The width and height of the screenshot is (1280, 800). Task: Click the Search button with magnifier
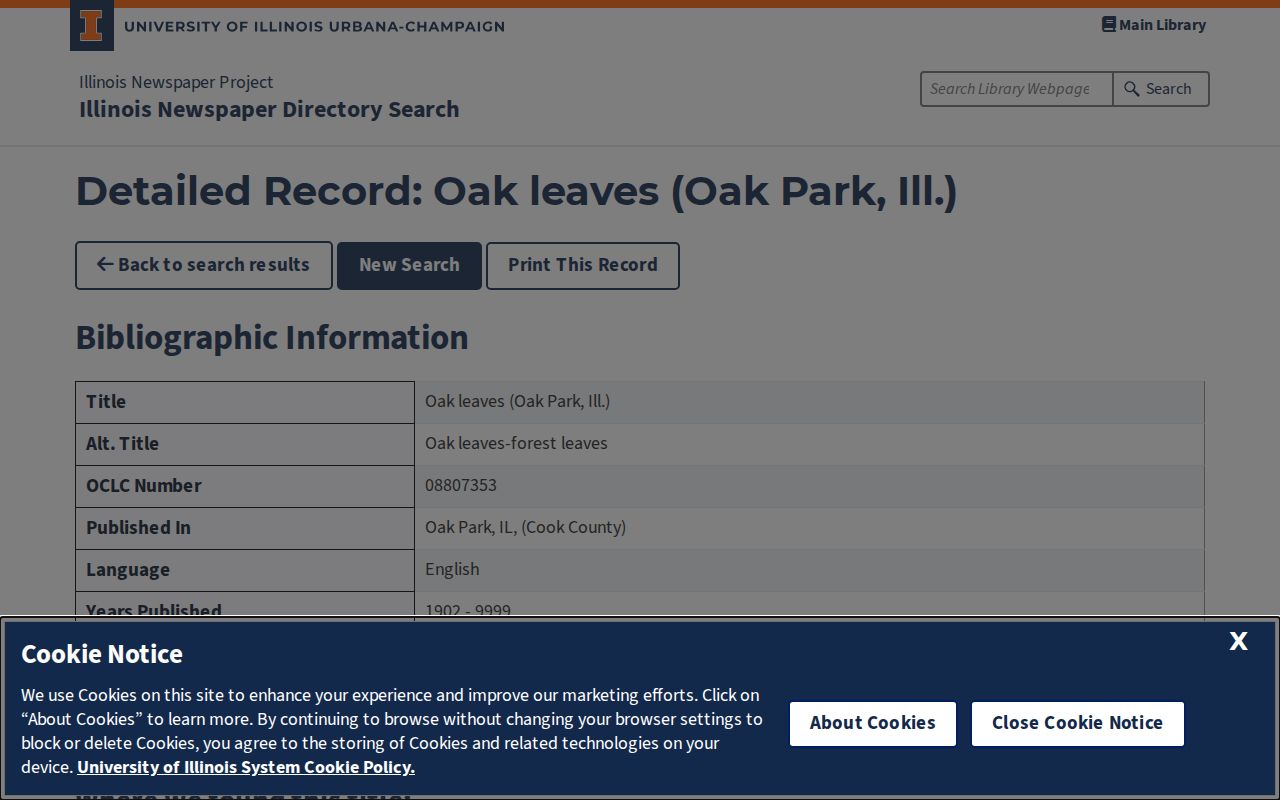point(1161,89)
